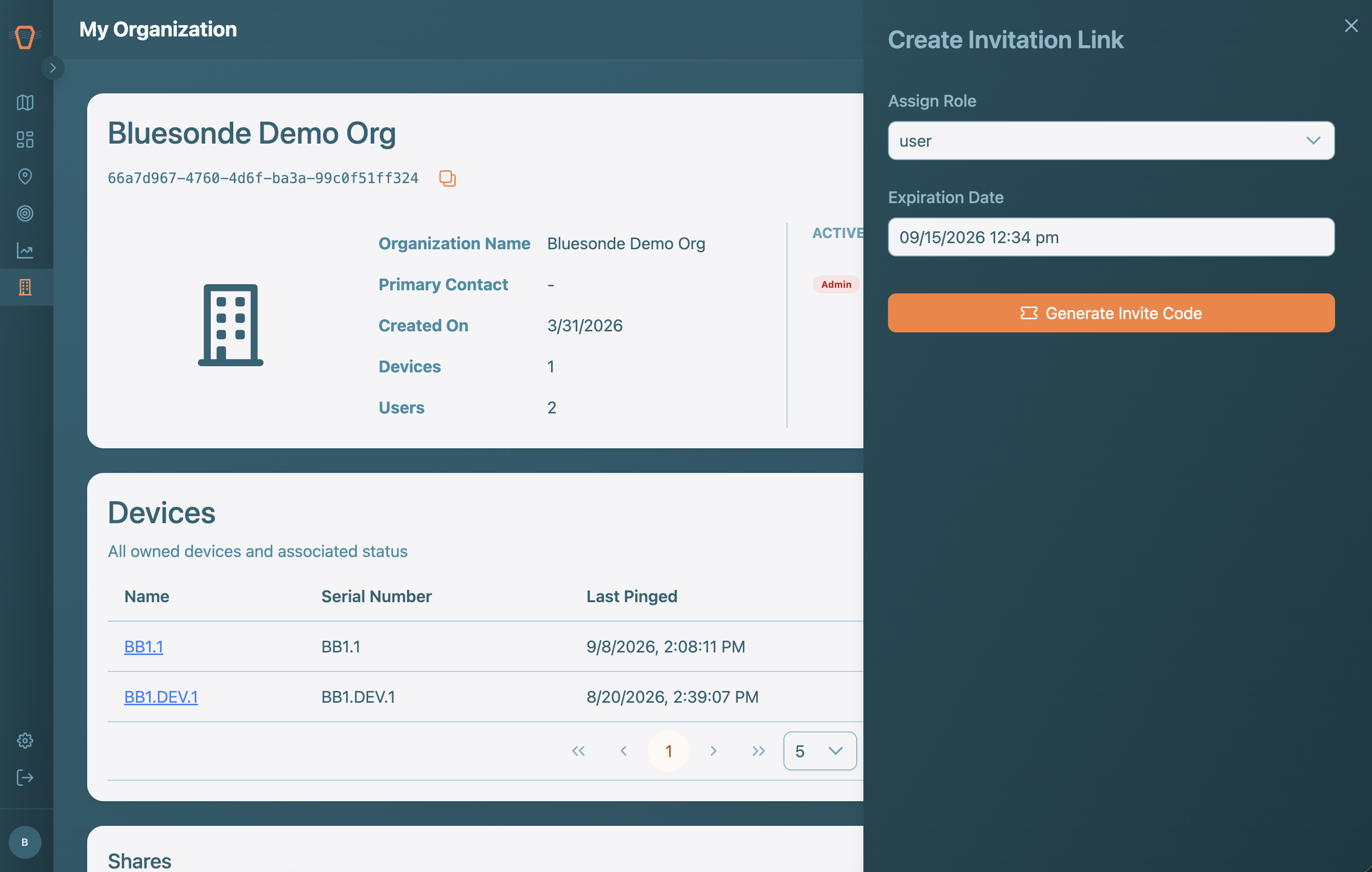Copy the organization ID to clipboard
The width and height of the screenshot is (1372, 872).
[x=447, y=179]
